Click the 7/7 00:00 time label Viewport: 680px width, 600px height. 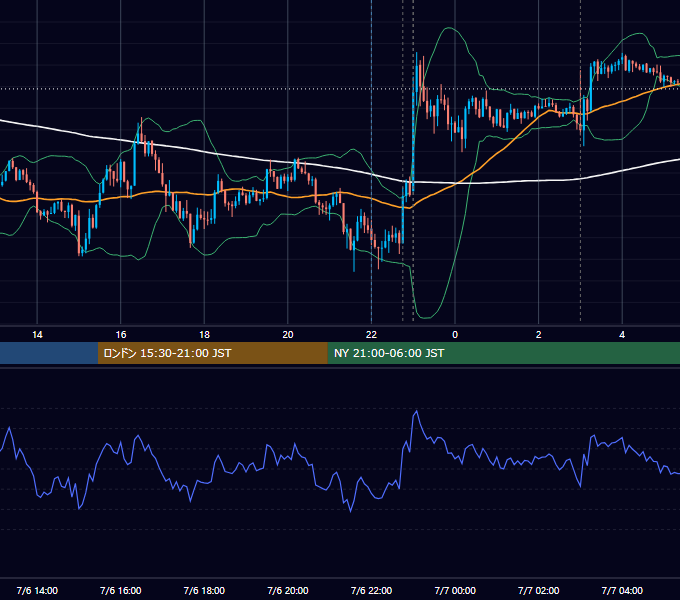pos(455,590)
